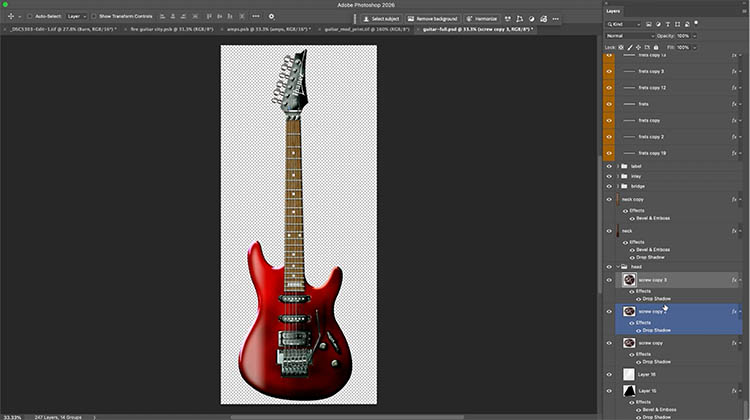Align bottom edges icon in options bar

230,16
